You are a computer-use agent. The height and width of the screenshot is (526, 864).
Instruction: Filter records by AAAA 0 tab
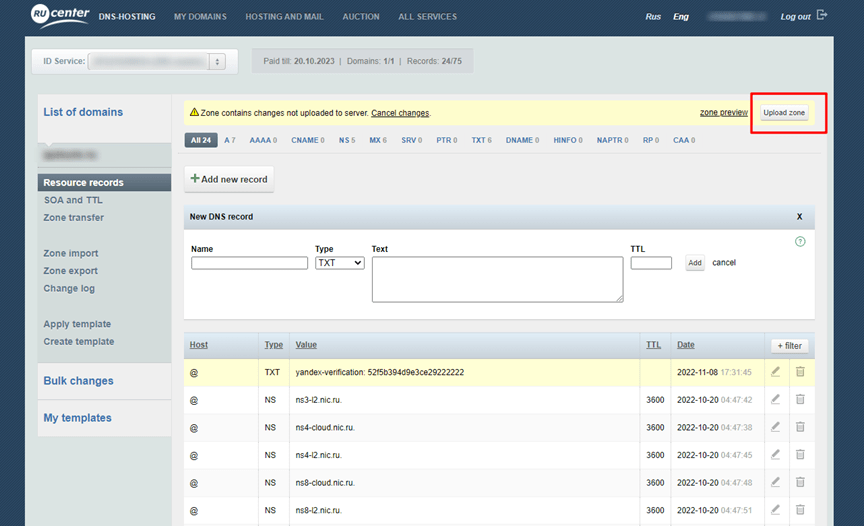point(263,140)
